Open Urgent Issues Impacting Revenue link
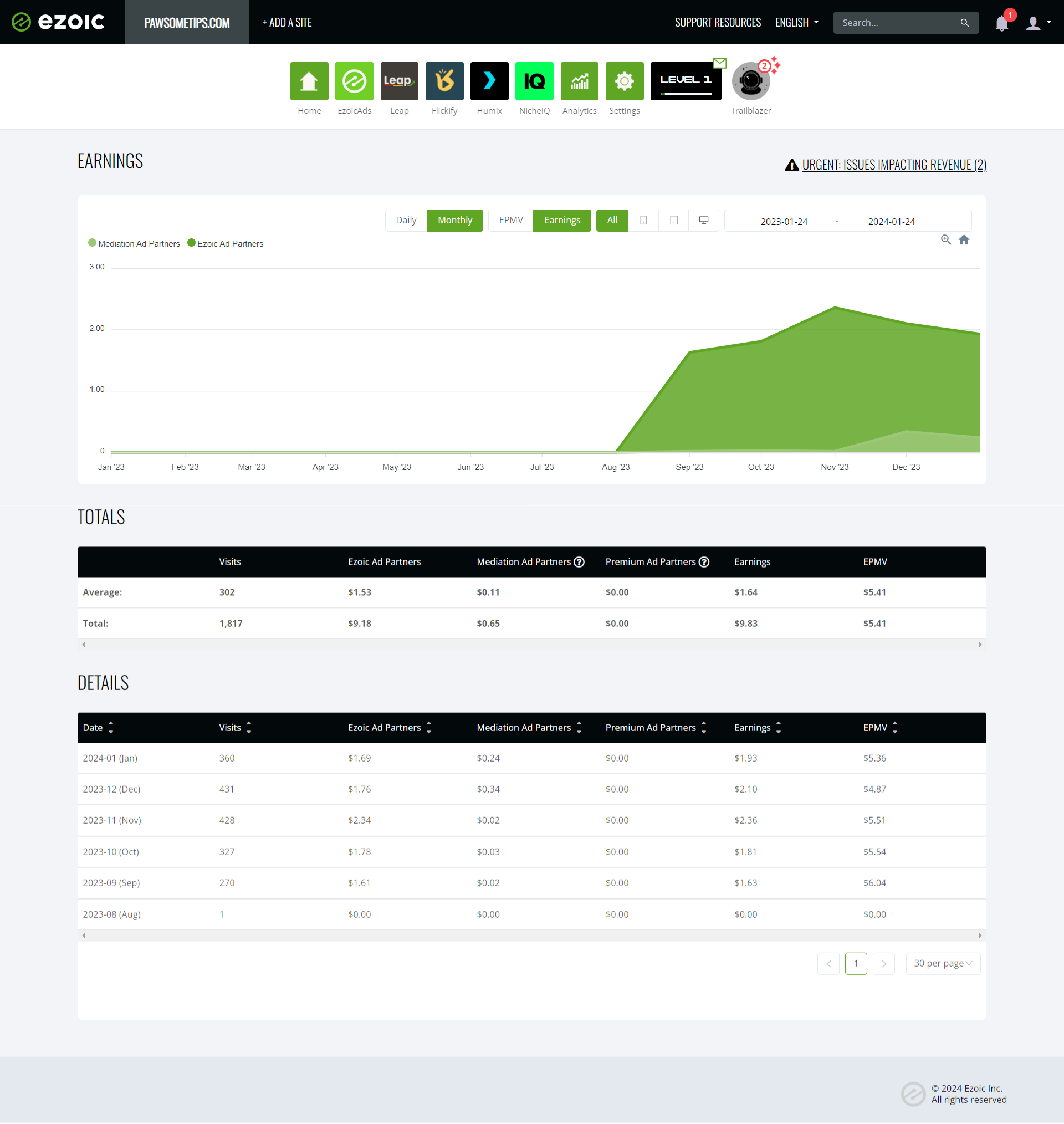 click(894, 165)
